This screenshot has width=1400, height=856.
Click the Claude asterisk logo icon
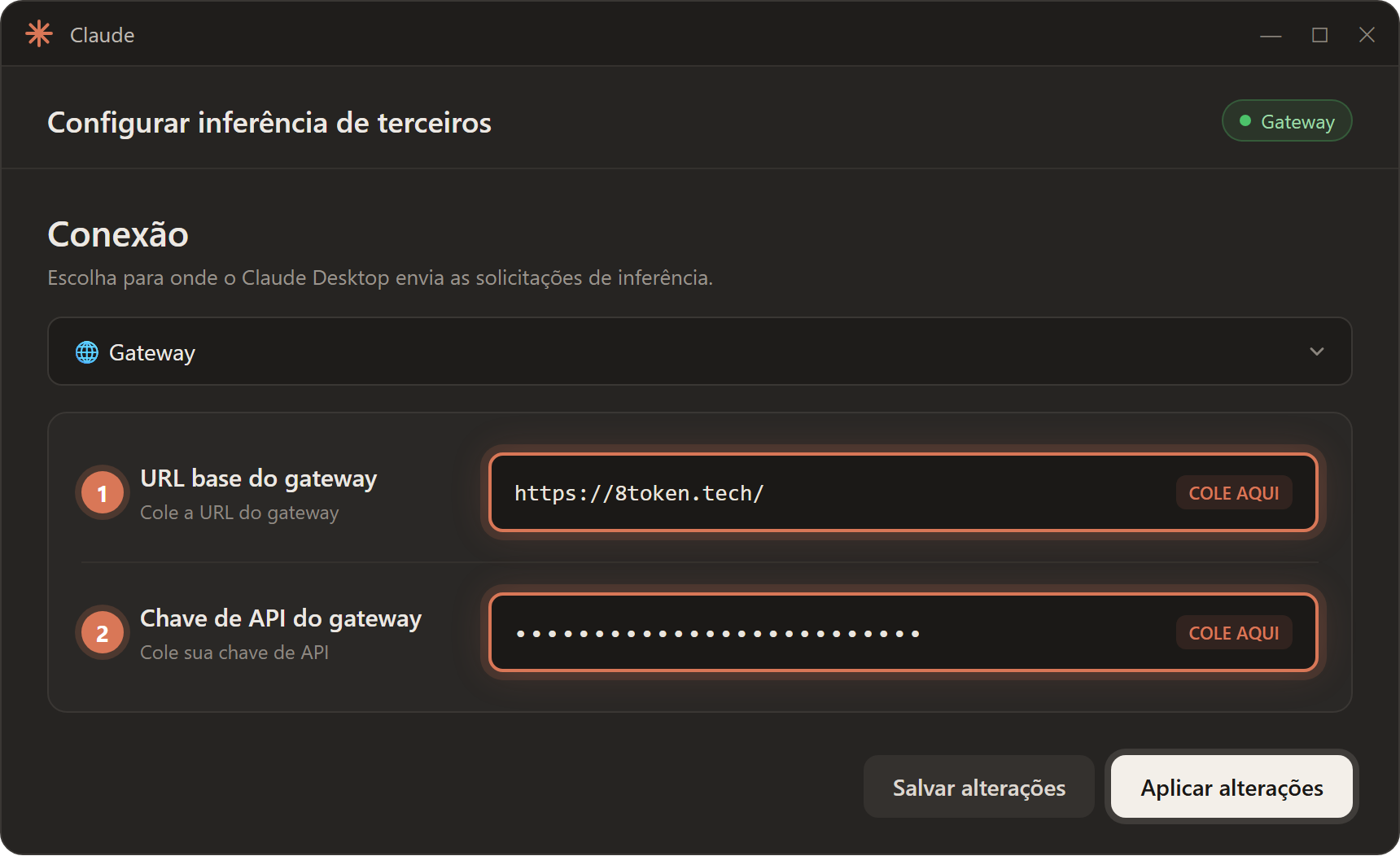click(38, 34)
